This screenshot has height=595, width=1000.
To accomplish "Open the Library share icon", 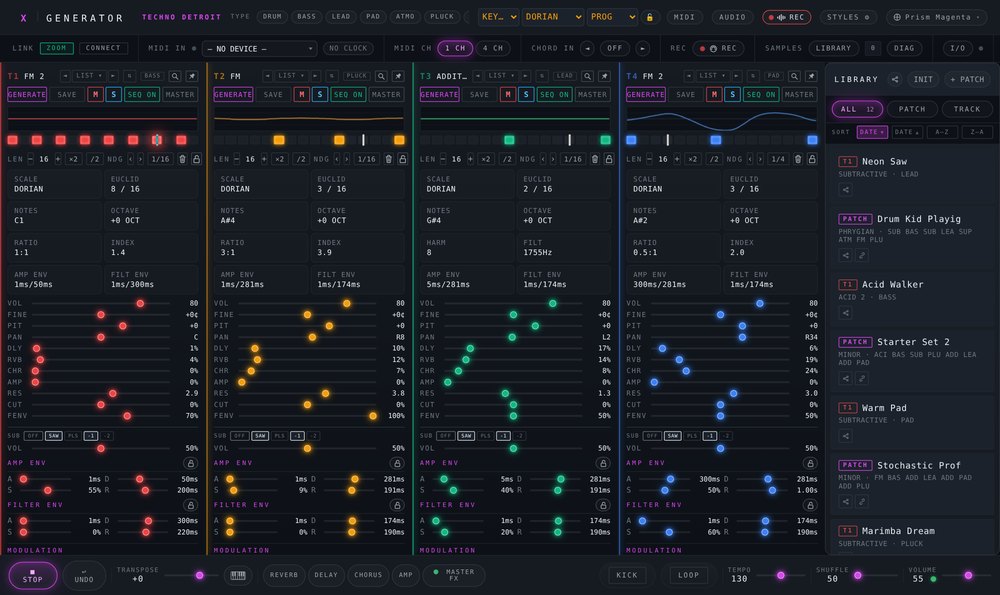I will tap(895, 80).
